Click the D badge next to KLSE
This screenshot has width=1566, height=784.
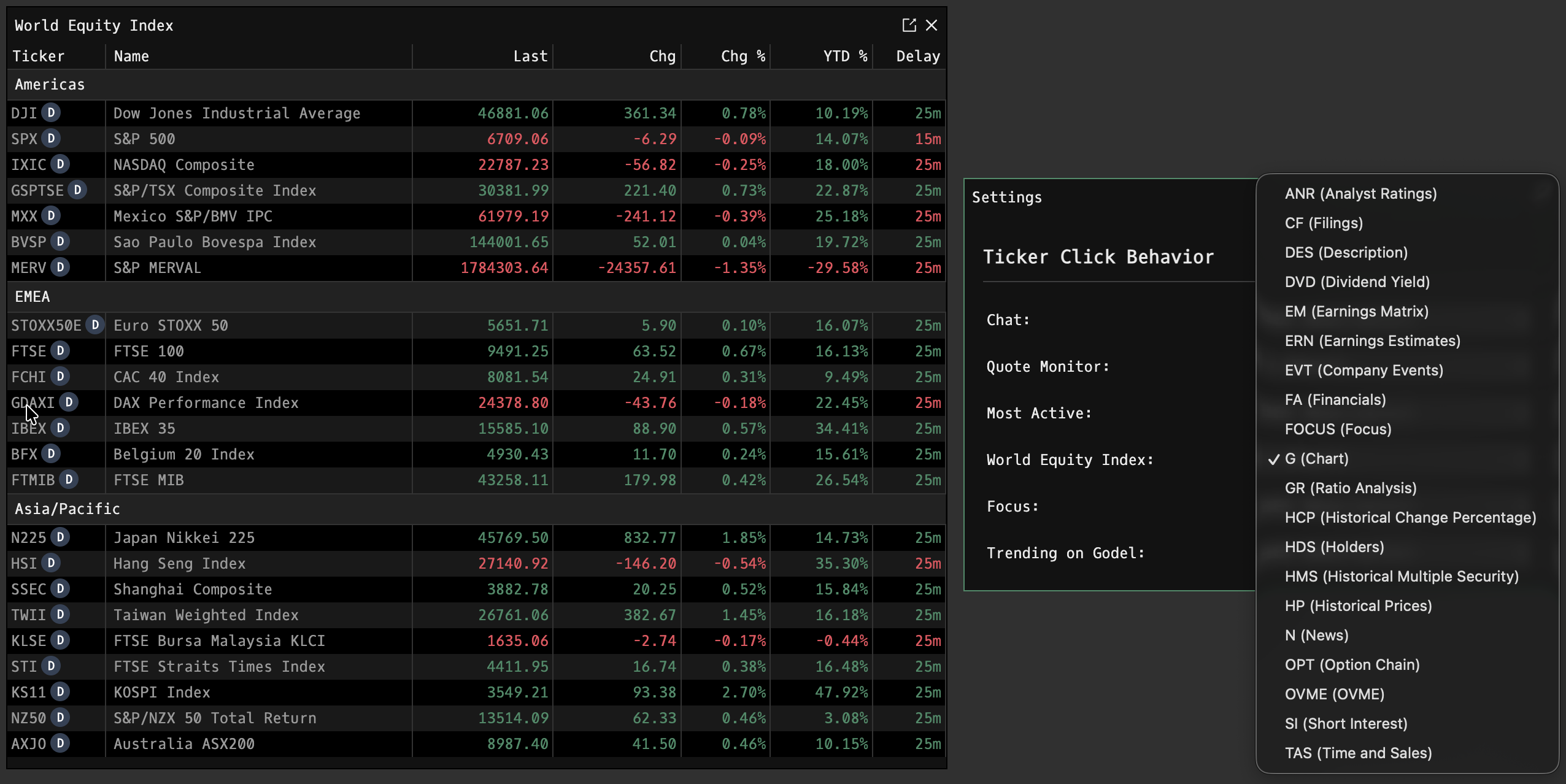[x=60, y=640]
